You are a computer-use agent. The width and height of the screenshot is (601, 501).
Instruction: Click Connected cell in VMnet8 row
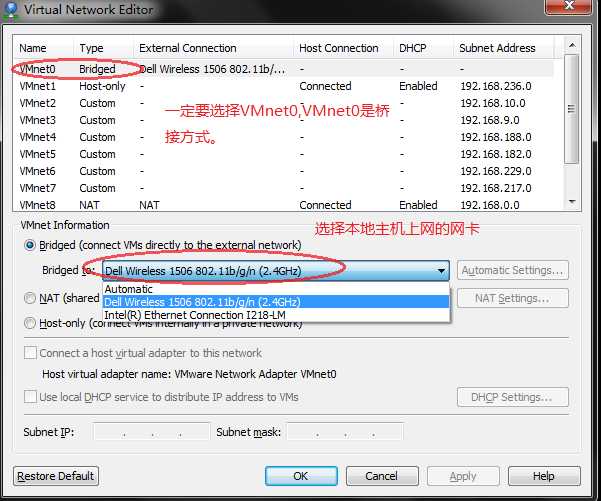point(325,205)
